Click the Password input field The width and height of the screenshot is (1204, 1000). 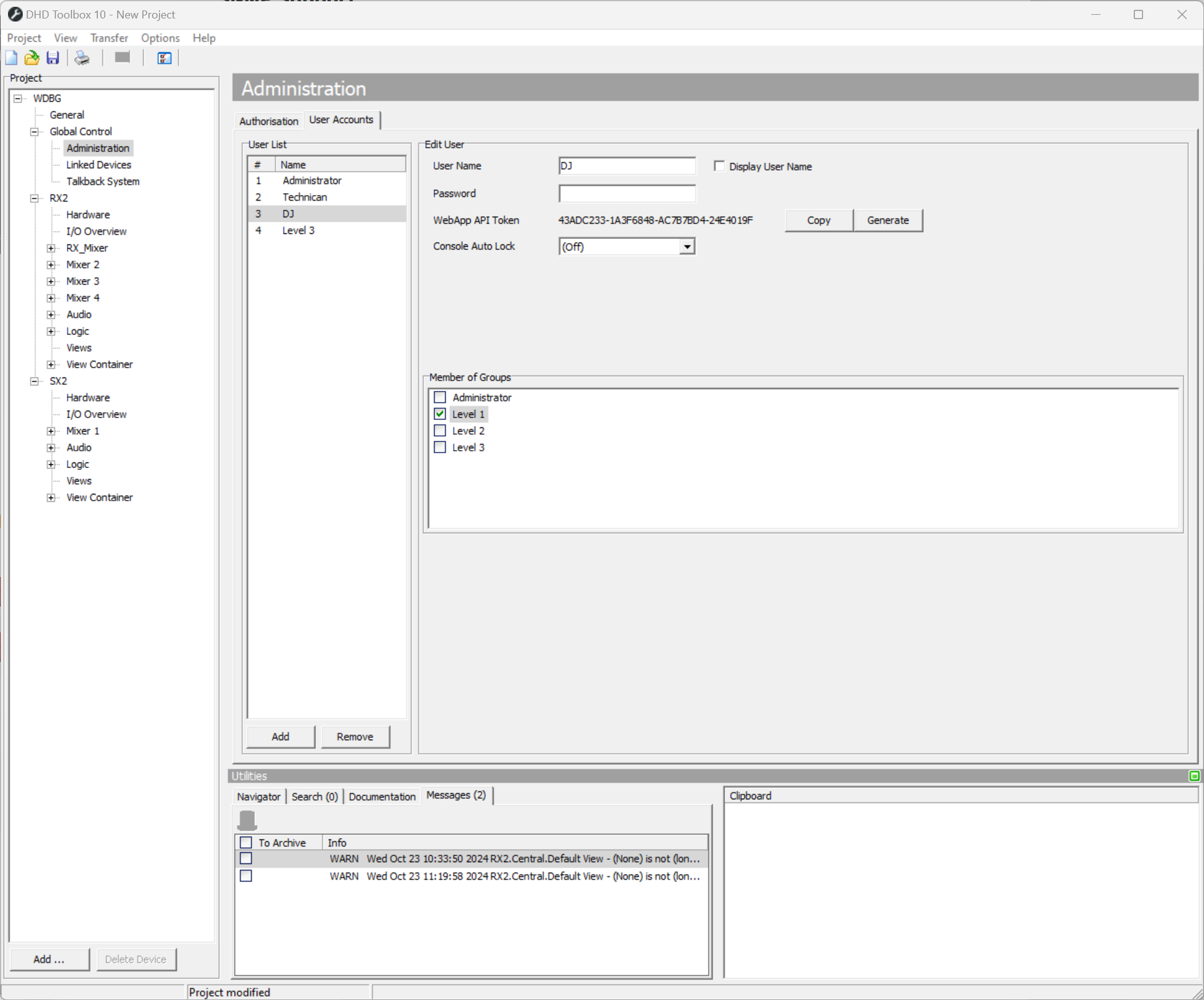pyautogui.click(x=626, y=193)
